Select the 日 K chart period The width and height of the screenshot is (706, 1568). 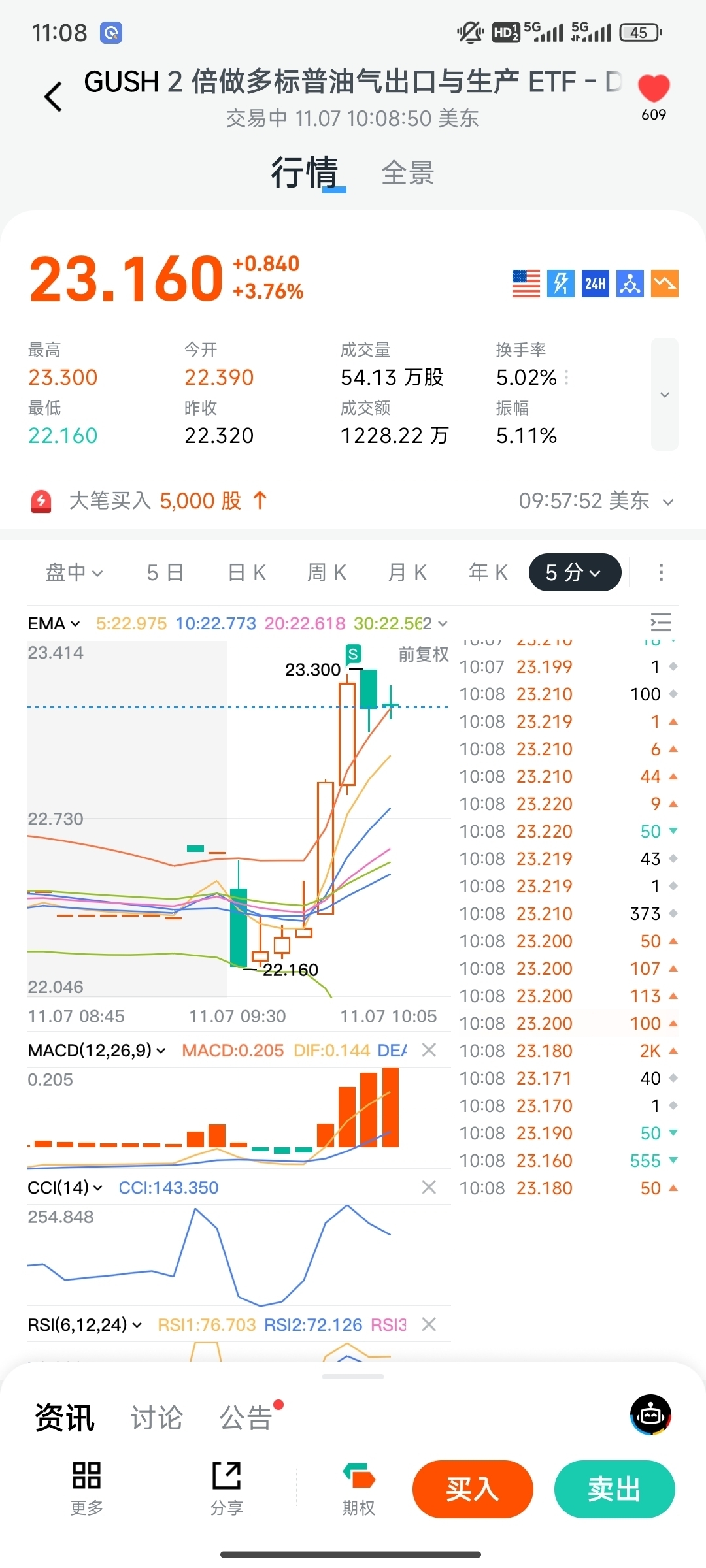point(246,573)
